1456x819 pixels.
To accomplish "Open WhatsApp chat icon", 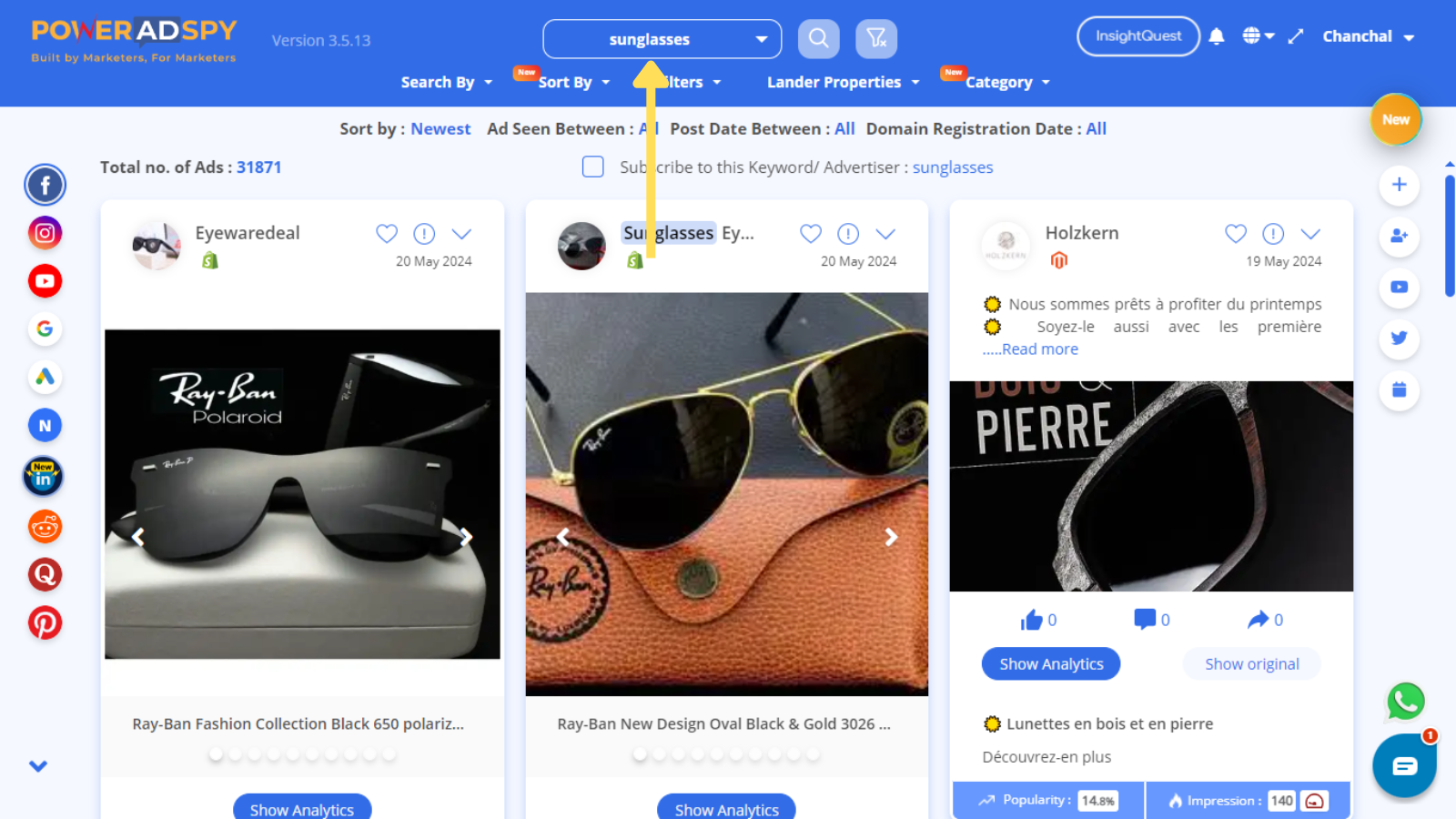I will (x=1406, y=702).
